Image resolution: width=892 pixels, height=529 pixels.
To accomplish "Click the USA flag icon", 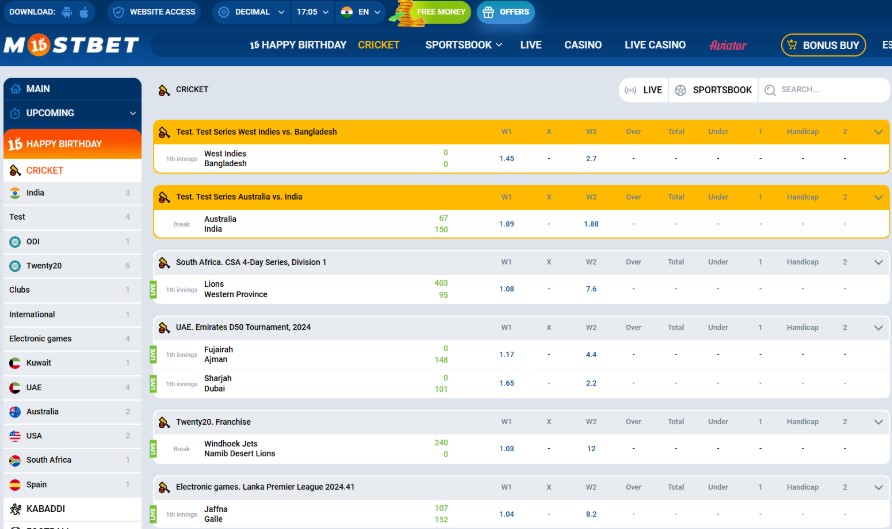I will [15, 436].
